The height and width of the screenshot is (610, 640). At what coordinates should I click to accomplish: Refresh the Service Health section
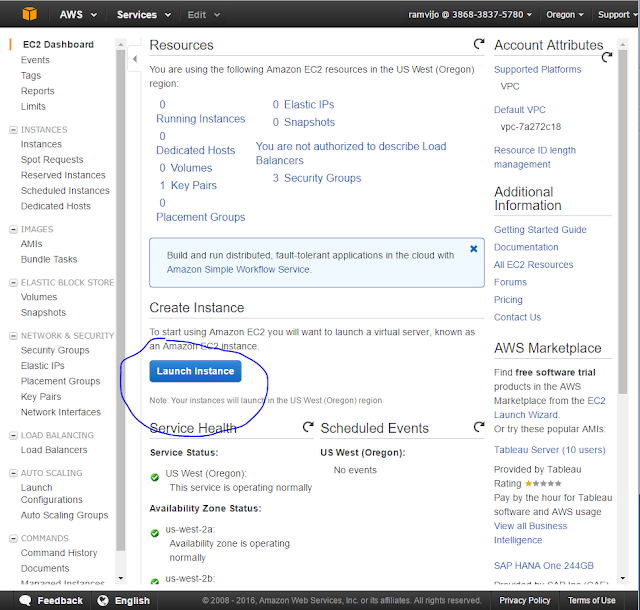coord(308,427)
